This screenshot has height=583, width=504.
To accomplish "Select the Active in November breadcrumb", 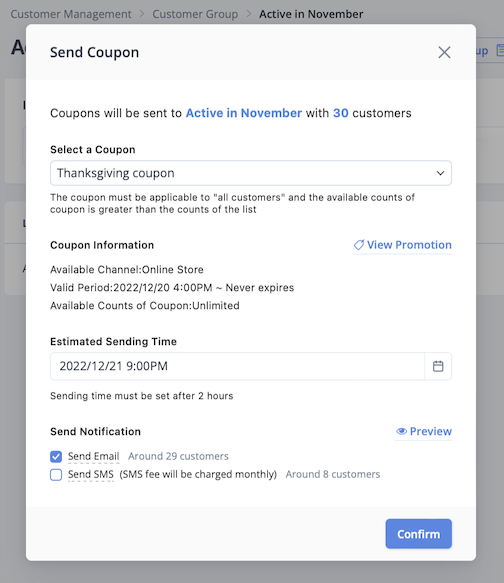I will coord(311,14).
